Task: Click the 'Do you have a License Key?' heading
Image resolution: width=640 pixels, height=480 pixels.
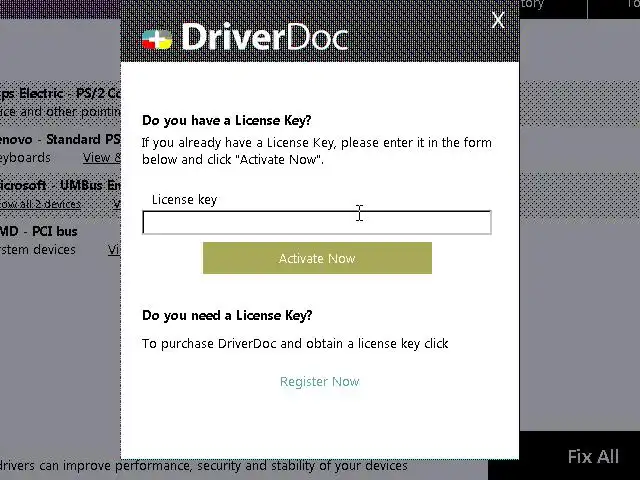Action: 227,120
